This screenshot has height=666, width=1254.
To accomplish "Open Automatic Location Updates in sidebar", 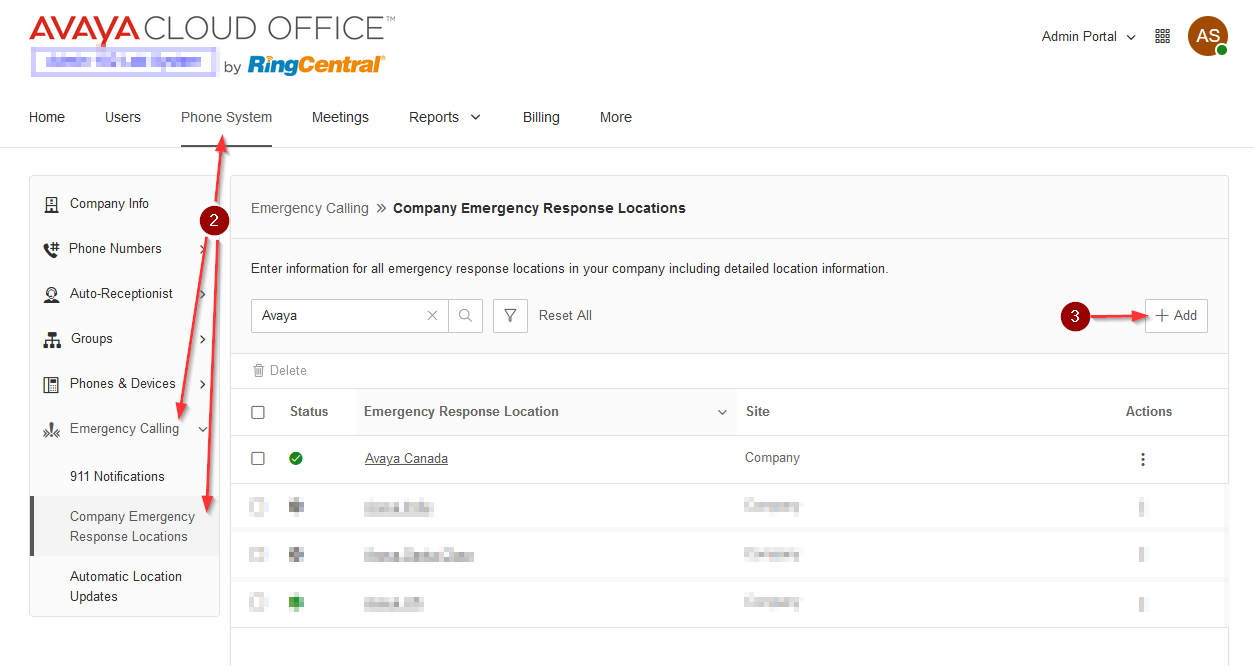I will pos(125,586).
